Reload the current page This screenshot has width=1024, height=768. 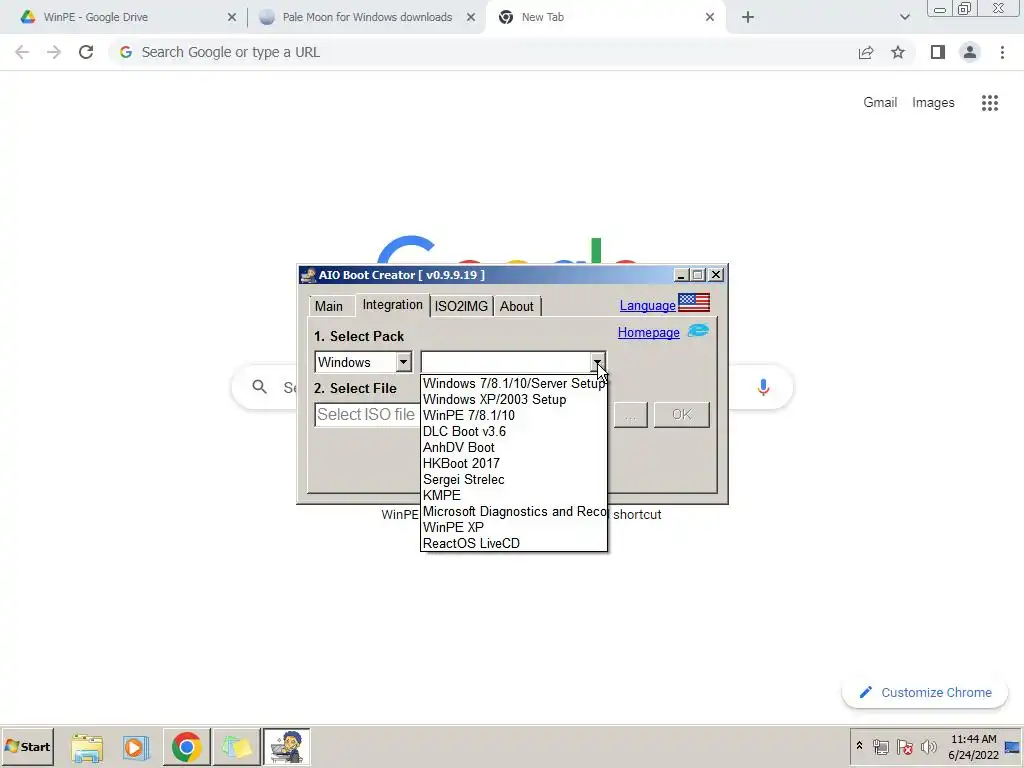[x=86, y=52]
